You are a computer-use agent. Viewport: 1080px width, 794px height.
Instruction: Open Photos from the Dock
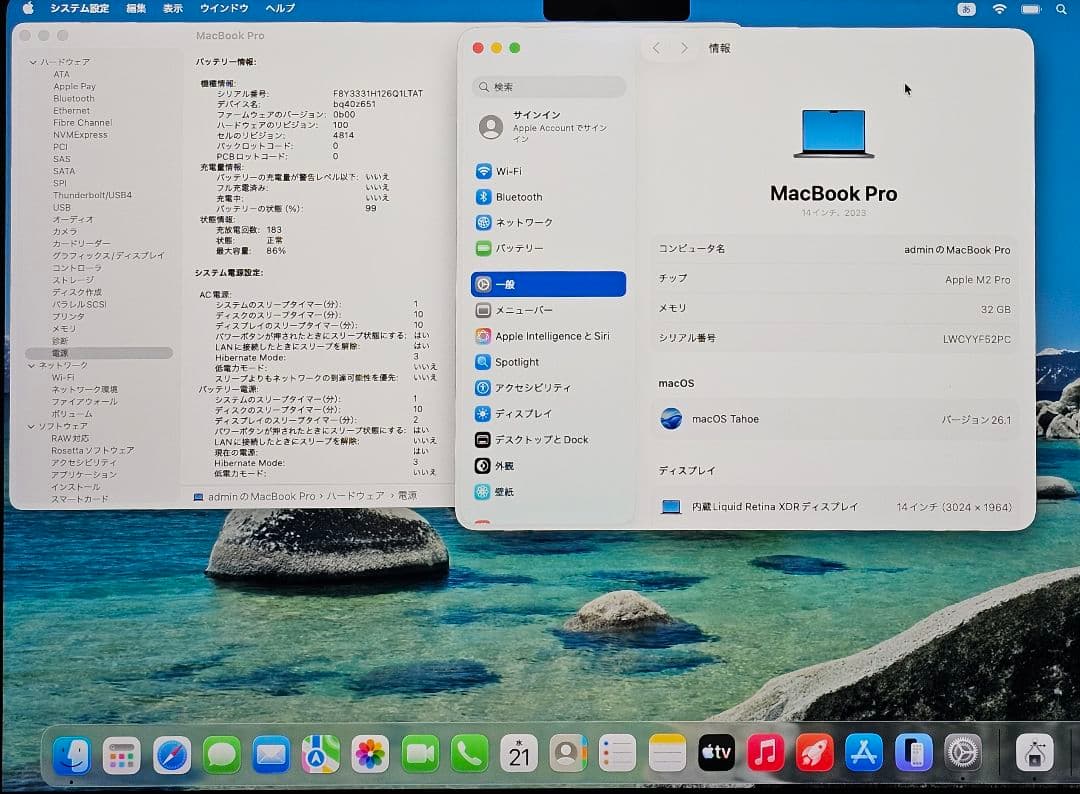point(370,755)
